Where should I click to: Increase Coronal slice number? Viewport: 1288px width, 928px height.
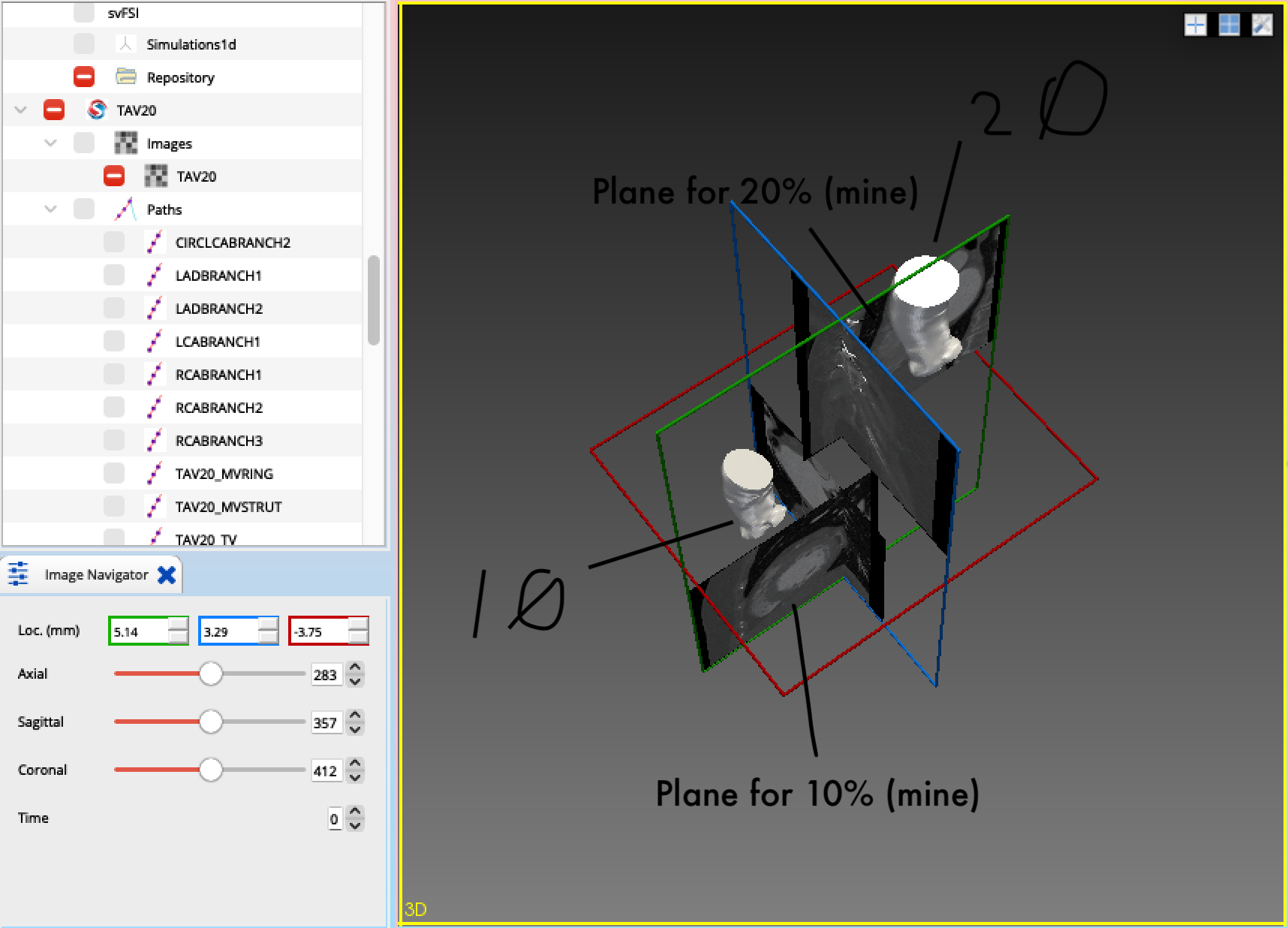356,764
